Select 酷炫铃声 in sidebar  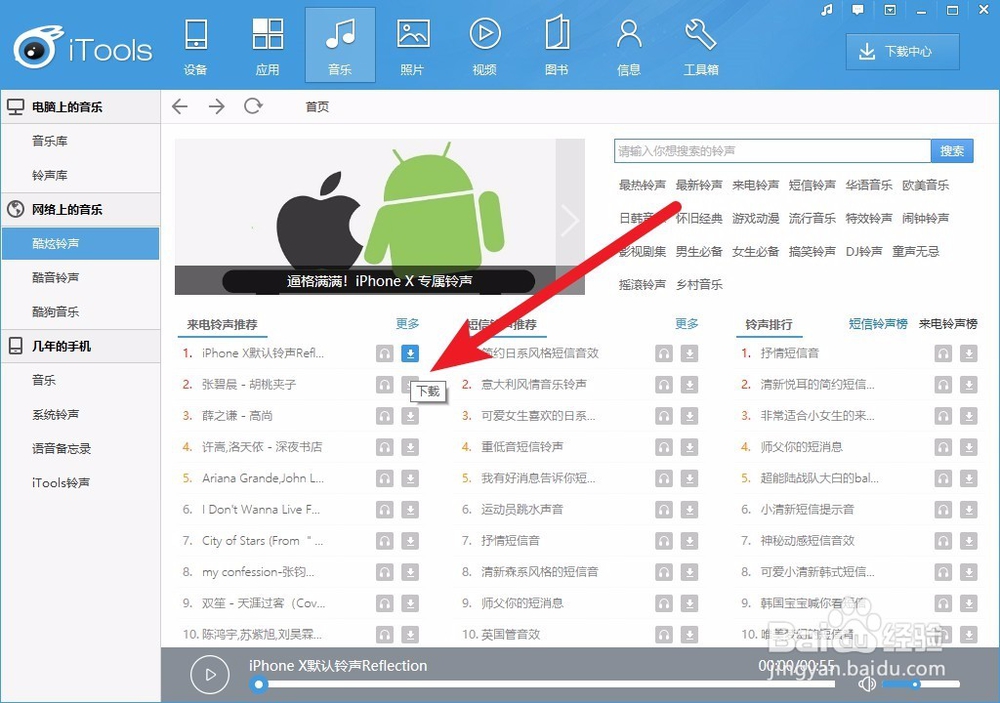(80, 243)
